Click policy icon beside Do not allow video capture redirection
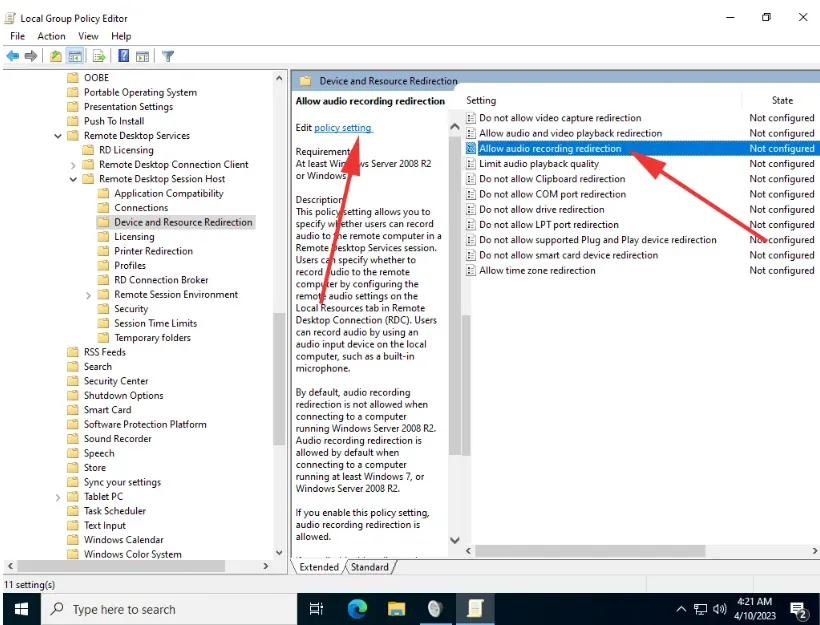This screenshot has height=625, width=820. [471, 118]
